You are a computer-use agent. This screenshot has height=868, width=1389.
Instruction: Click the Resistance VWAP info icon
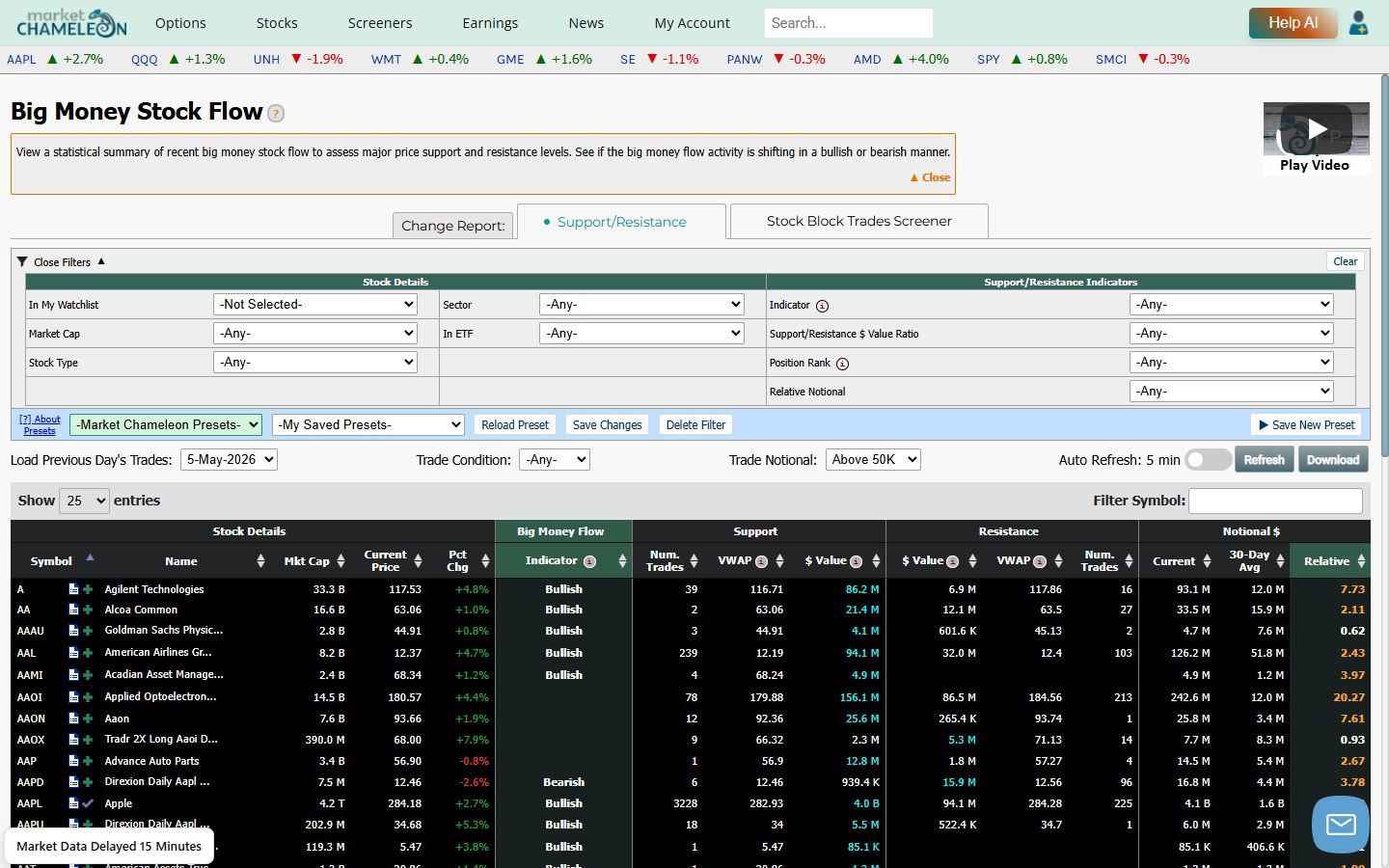(x=1040, y=561)
